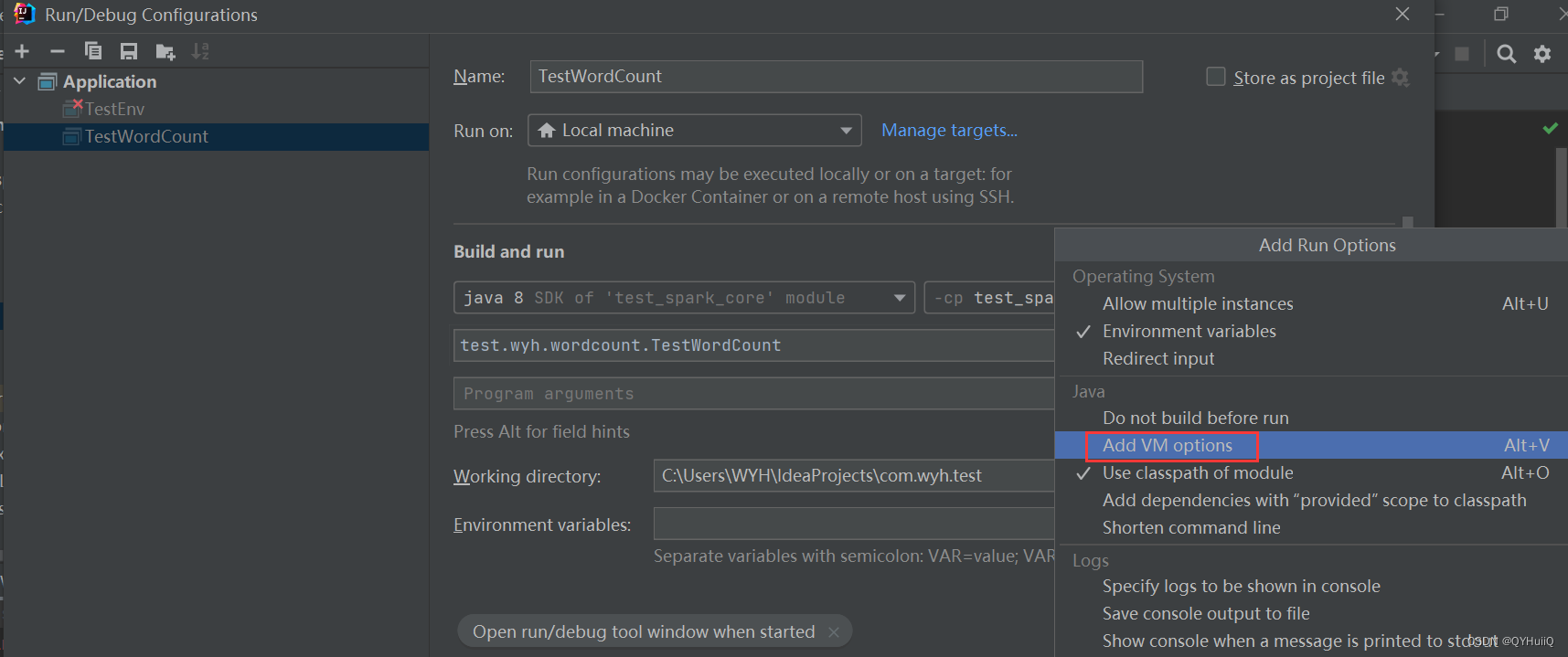Image resolution: width=1568 pixels, height=657 pixels.
Task: Choose Specify logs to be shown in console
Action: [x=1311, y=586]
